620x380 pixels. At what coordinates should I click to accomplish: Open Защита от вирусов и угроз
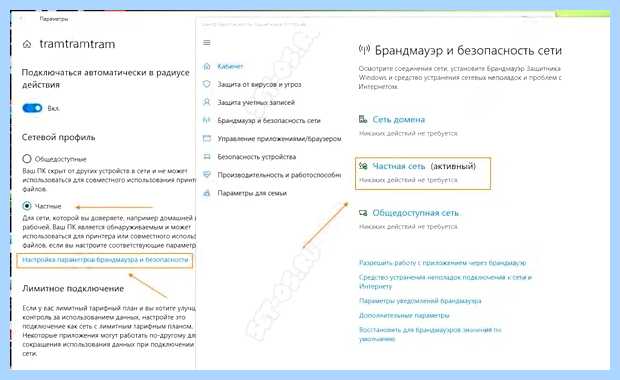[x=259, y=84]
